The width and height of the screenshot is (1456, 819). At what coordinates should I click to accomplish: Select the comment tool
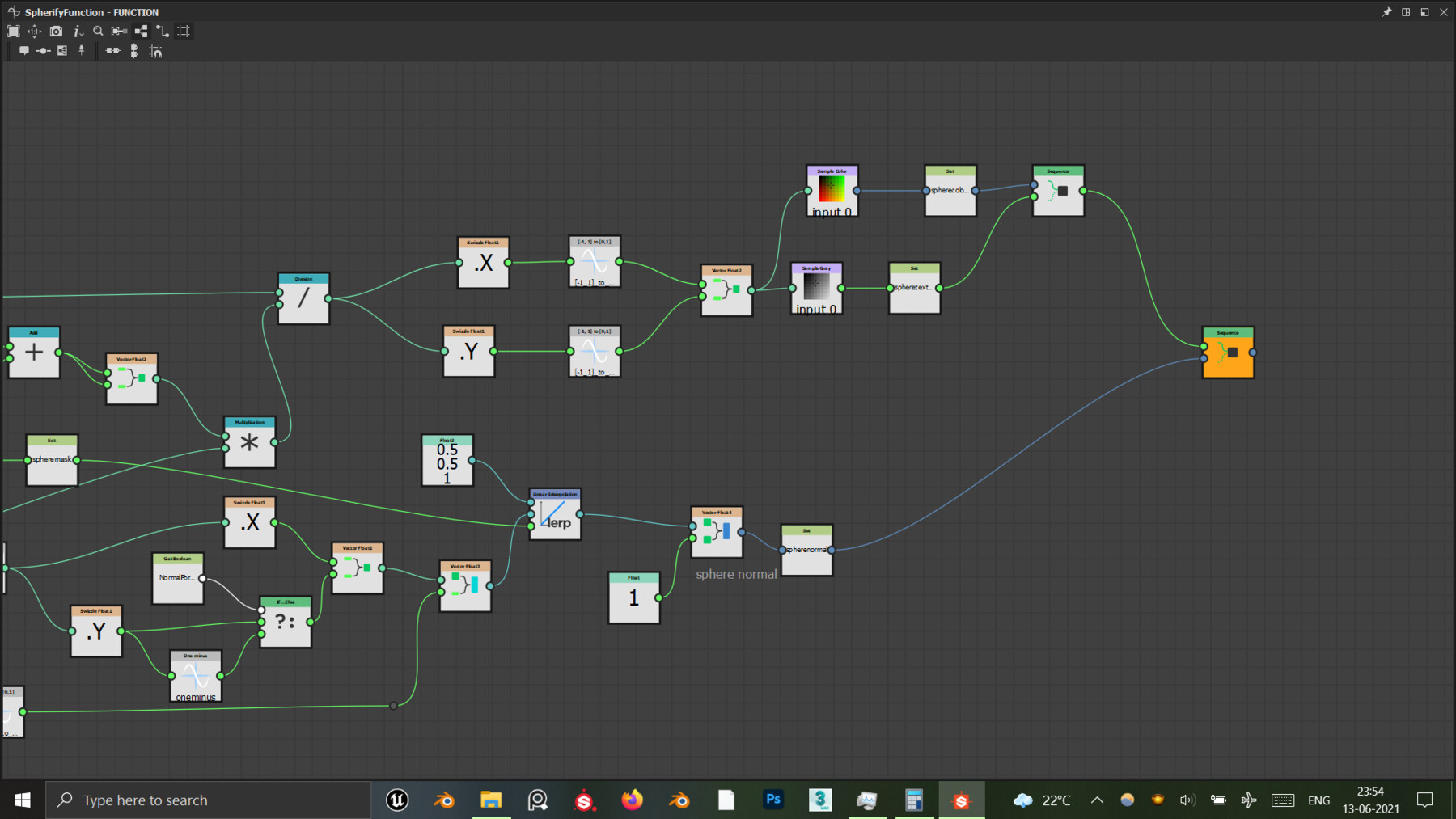24,50
